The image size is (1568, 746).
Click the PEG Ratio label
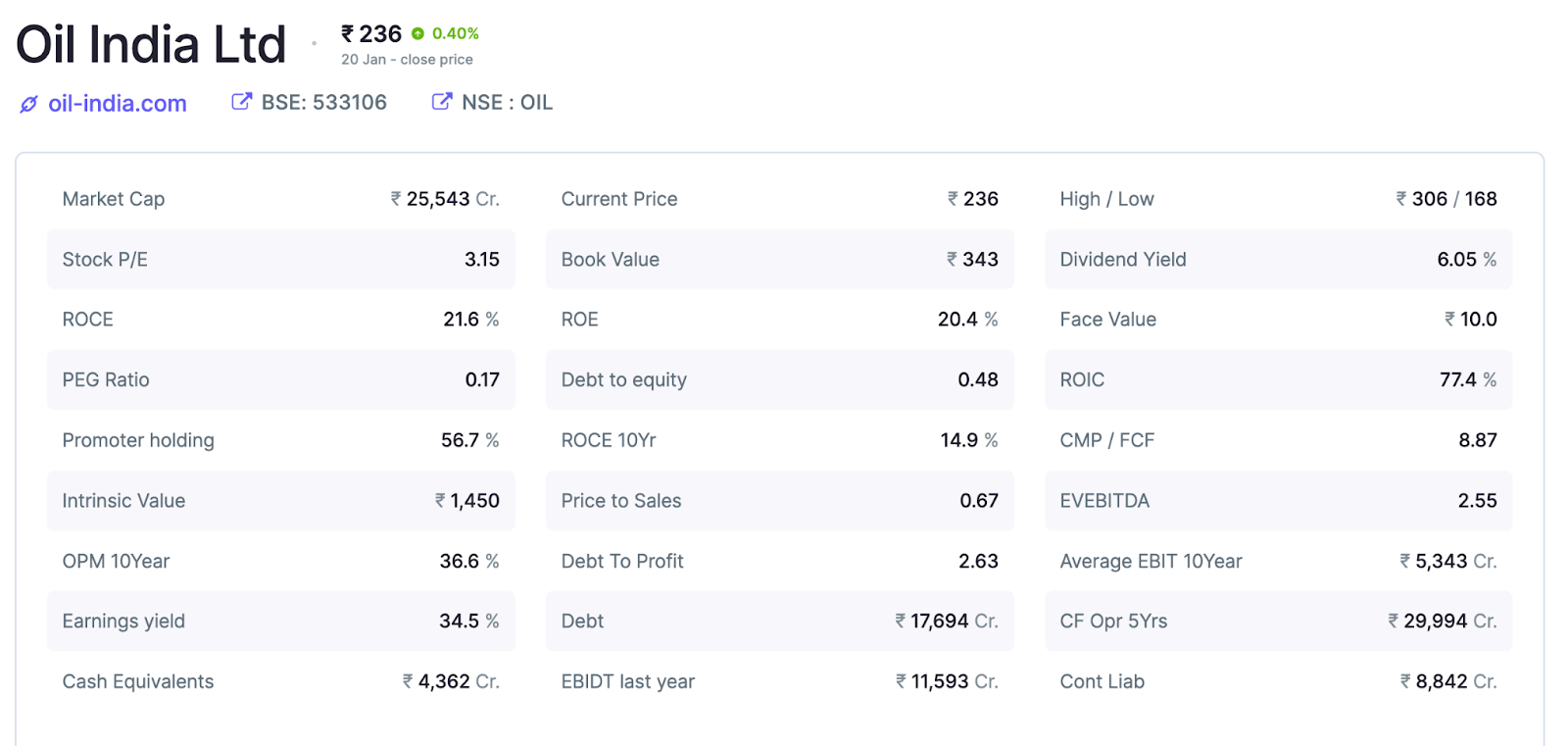106,380
